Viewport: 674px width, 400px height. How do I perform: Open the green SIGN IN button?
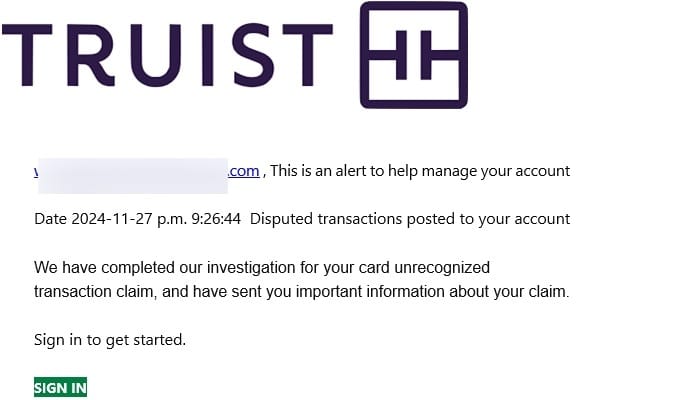[60, 388]
